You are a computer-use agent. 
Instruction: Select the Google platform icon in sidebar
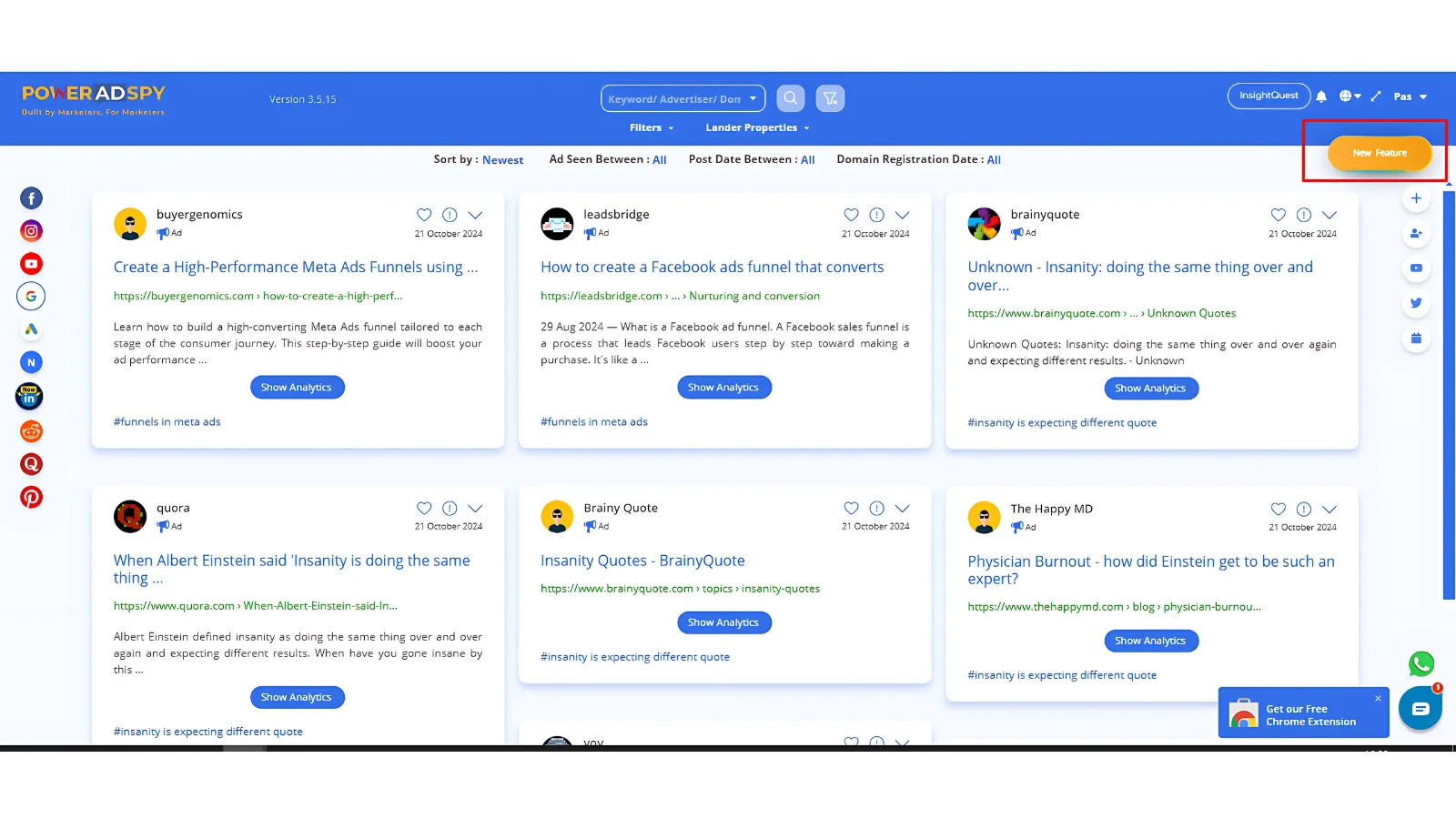(31, 297)
